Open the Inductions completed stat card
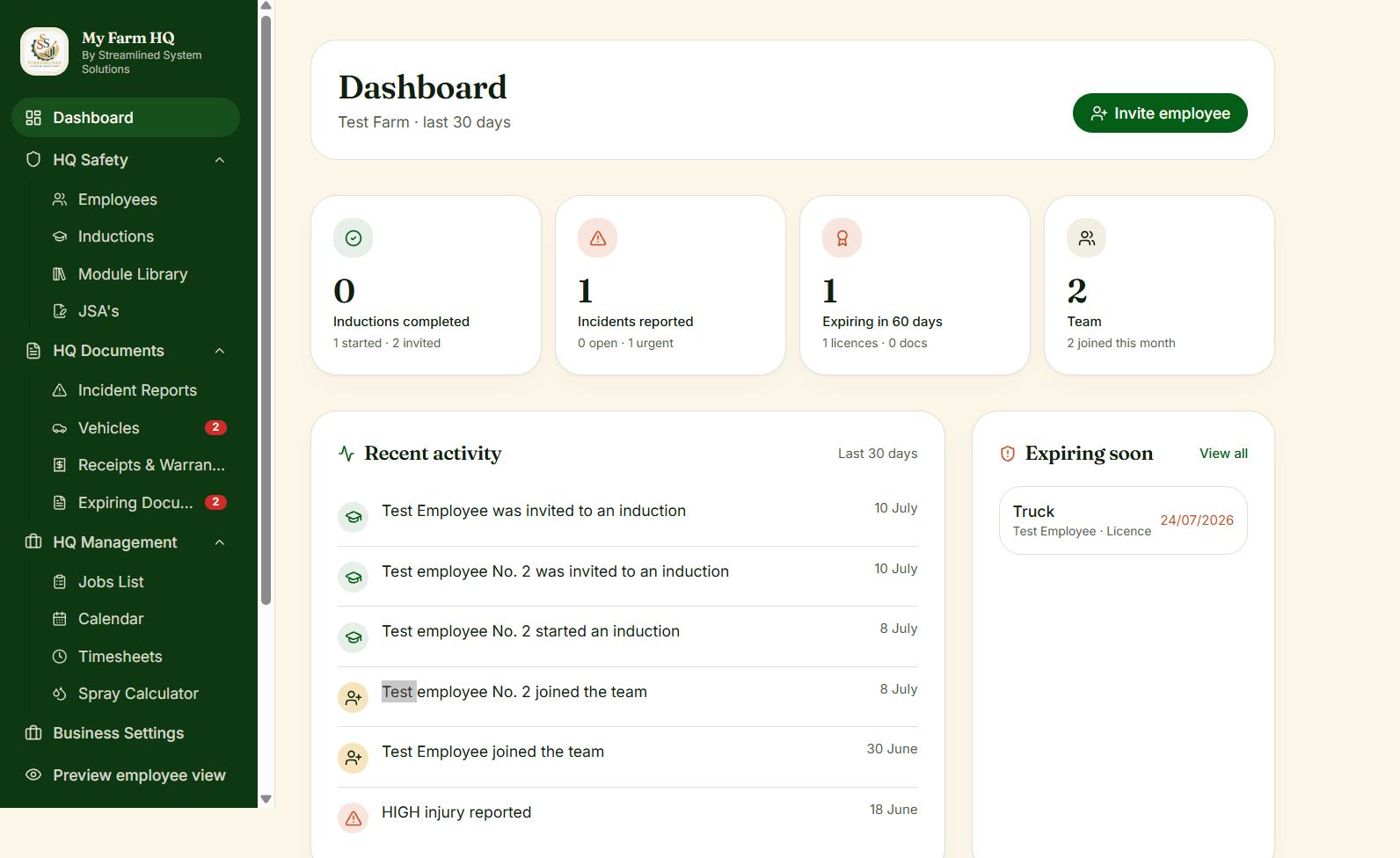 427,286
